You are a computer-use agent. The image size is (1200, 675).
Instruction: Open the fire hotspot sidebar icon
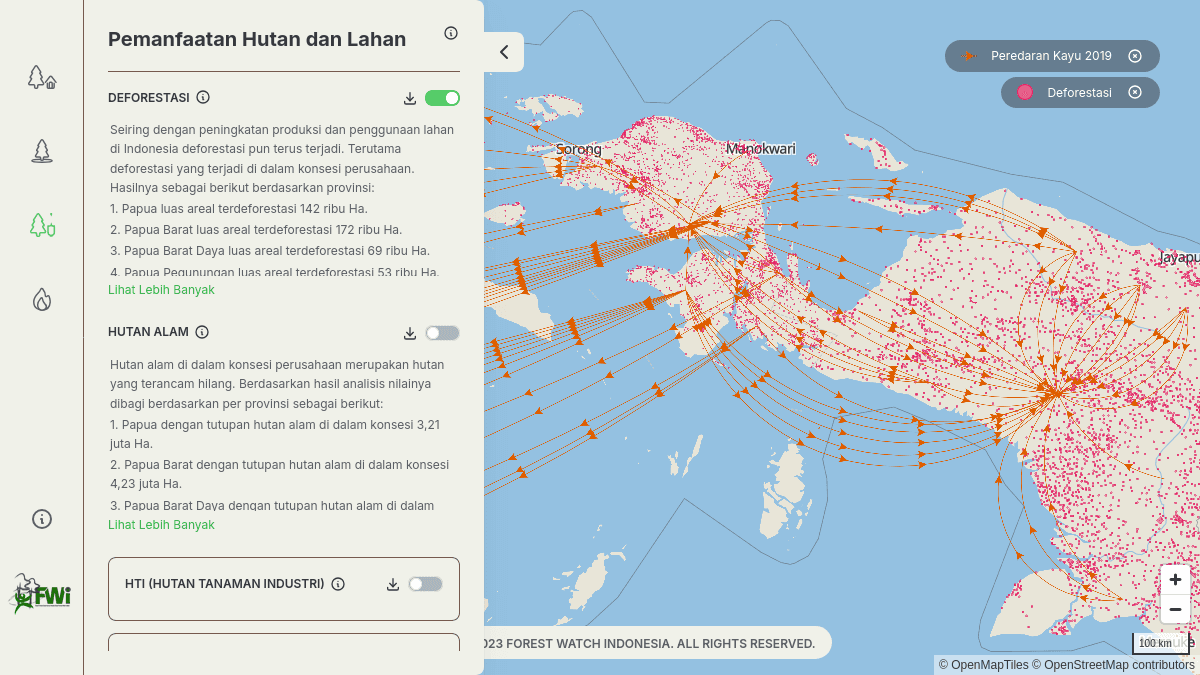tap(41, 299)
